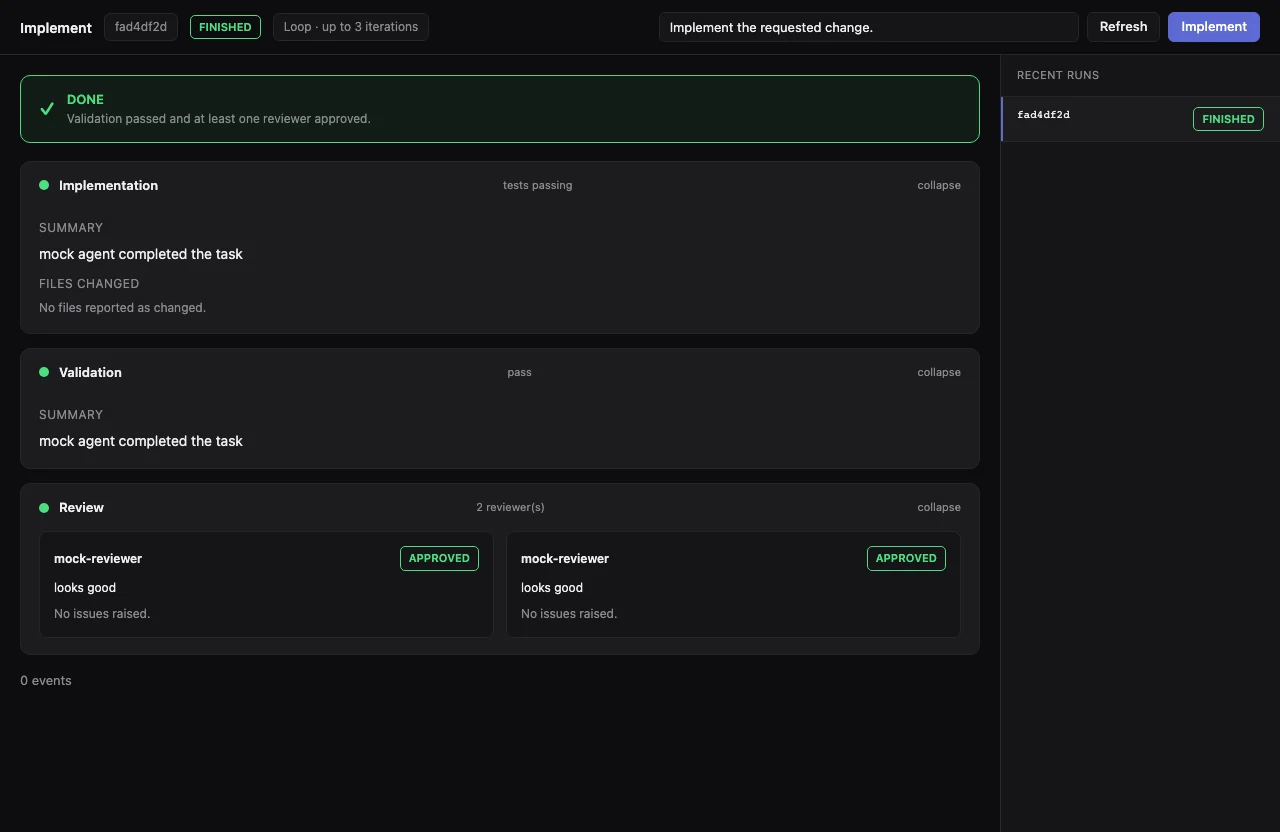This screenshot has height=832, width=1280.
Task: Collapse the Validation section
Action: (x=939, y=372)
